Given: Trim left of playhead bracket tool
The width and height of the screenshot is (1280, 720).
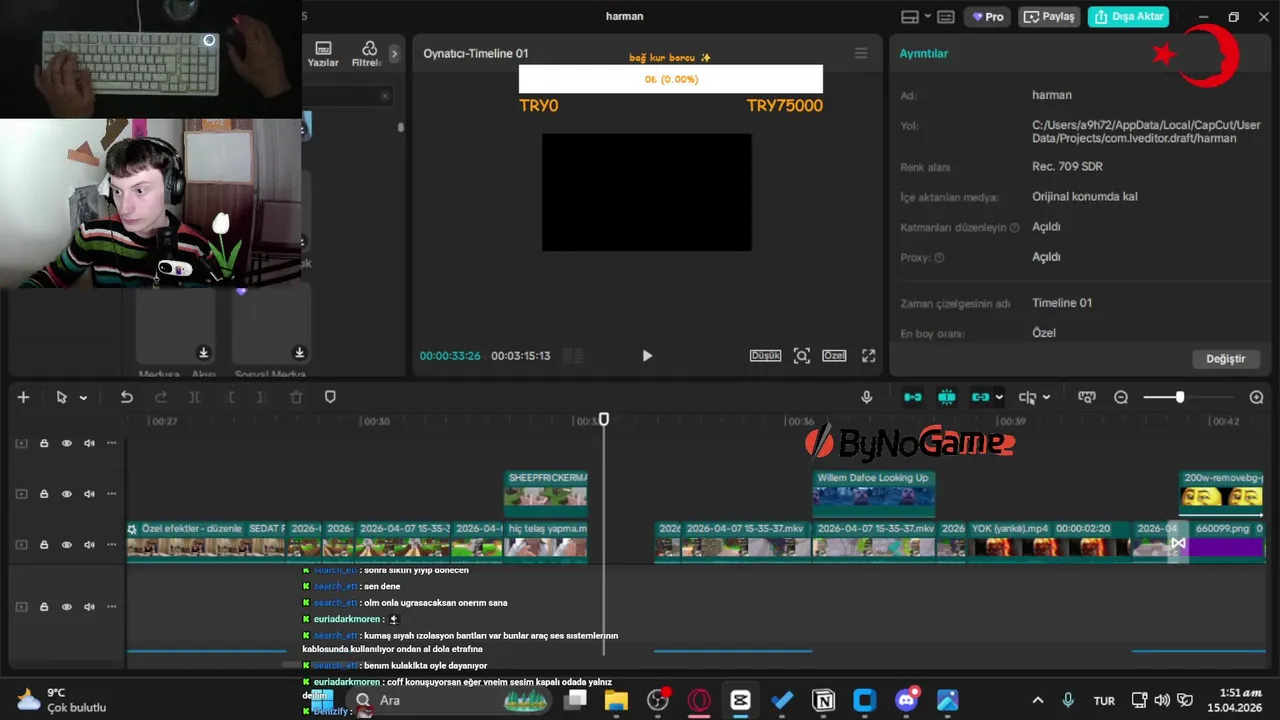Looking at the screenshot, I should coord(230,397).
